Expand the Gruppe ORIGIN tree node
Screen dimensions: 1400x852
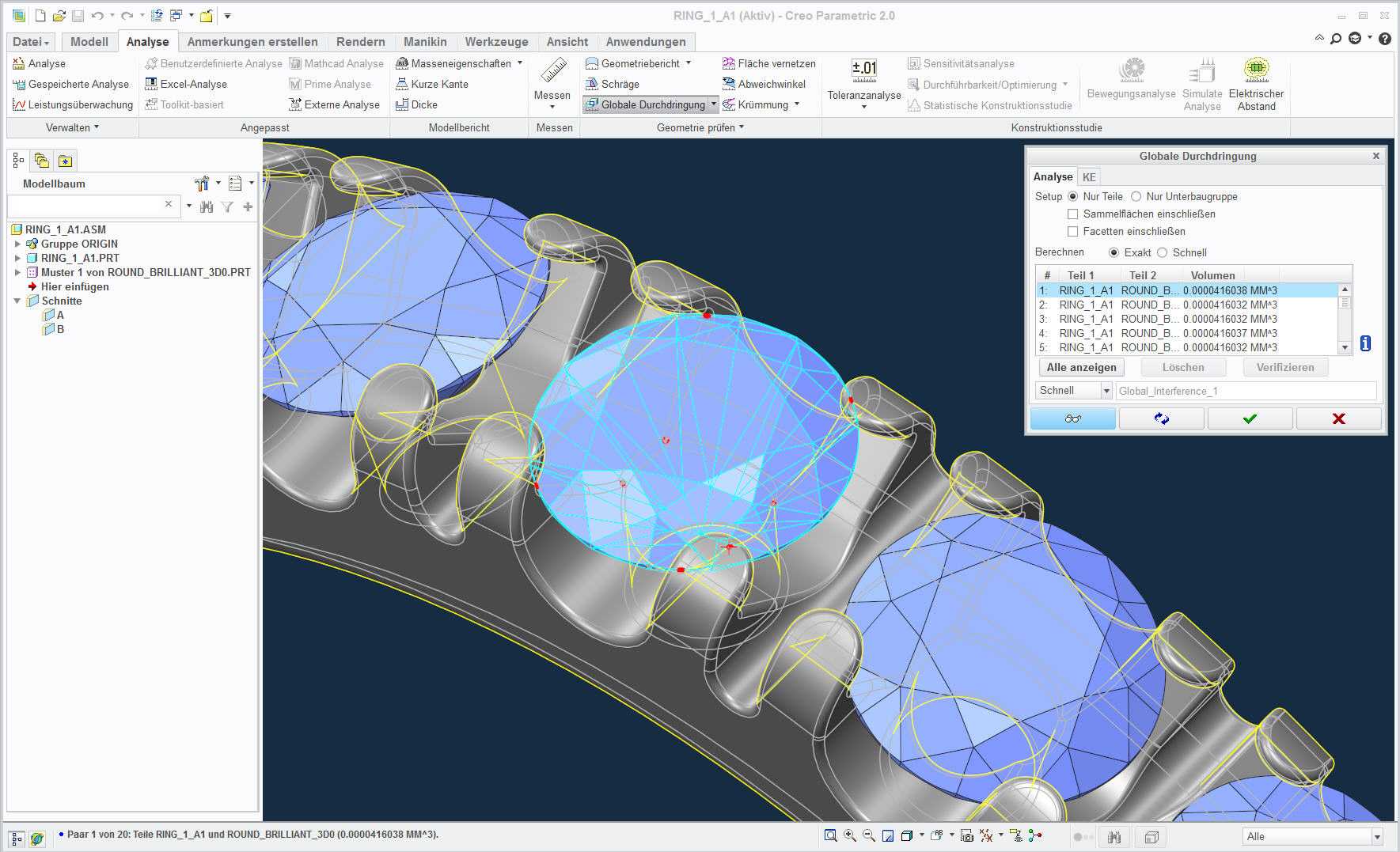pos(17,244)
